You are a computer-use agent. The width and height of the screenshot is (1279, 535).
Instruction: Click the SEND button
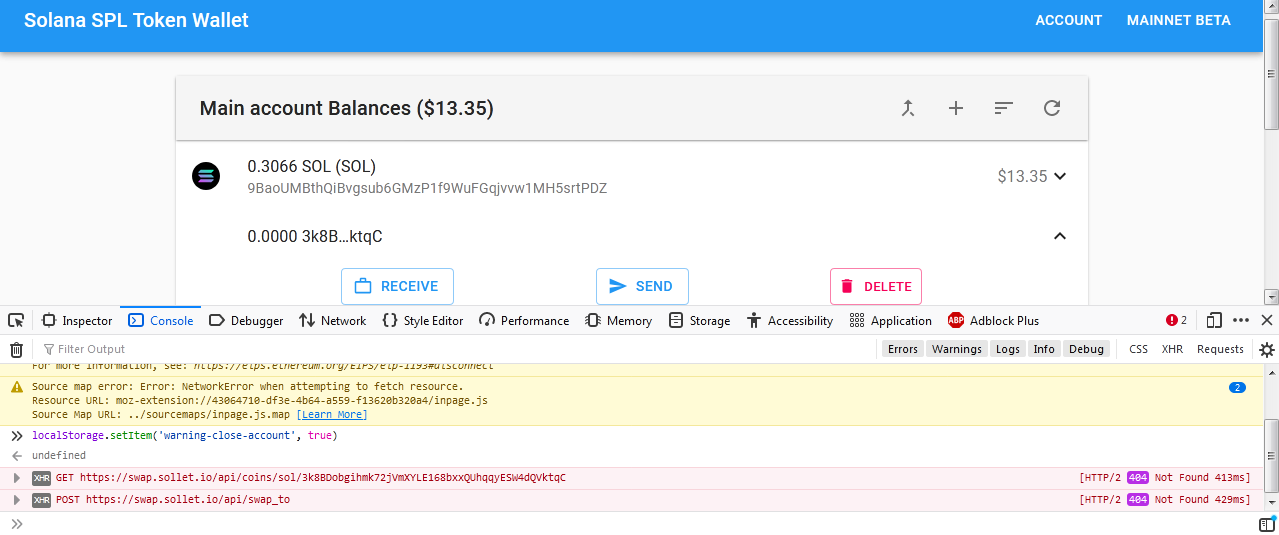642,286
